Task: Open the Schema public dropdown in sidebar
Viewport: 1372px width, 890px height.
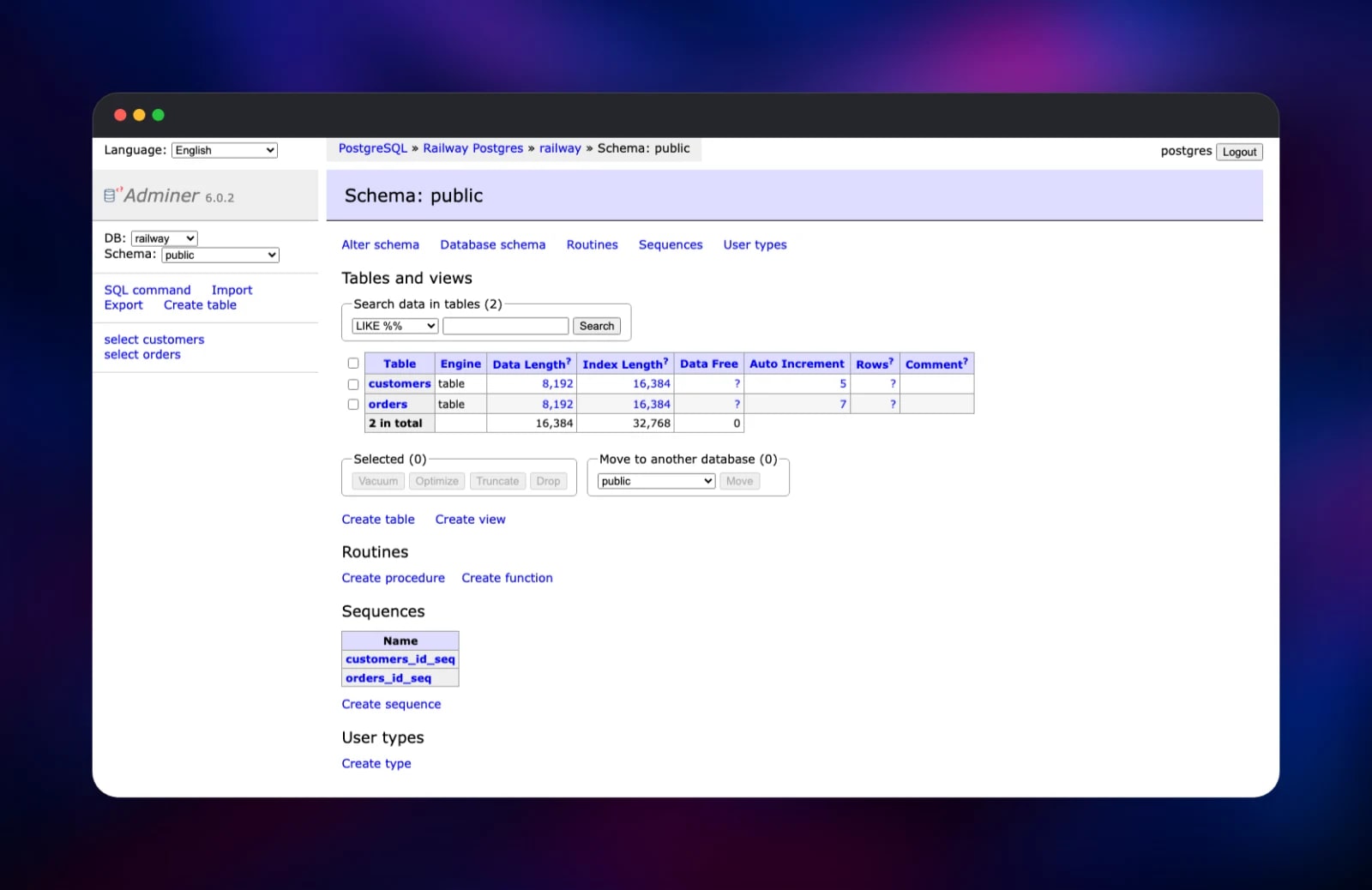Action: 220,255
